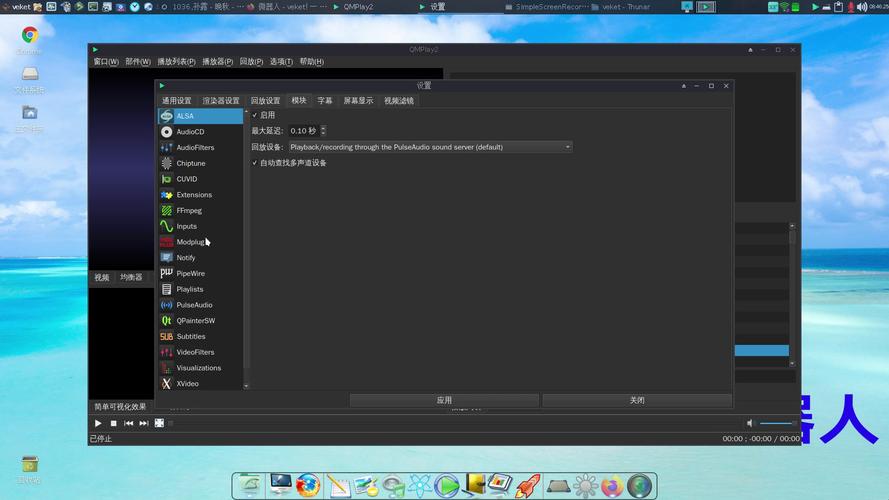Click the system tray volume speaker icon
Screen dimensions: 889x500
click(x=862, y=7)
